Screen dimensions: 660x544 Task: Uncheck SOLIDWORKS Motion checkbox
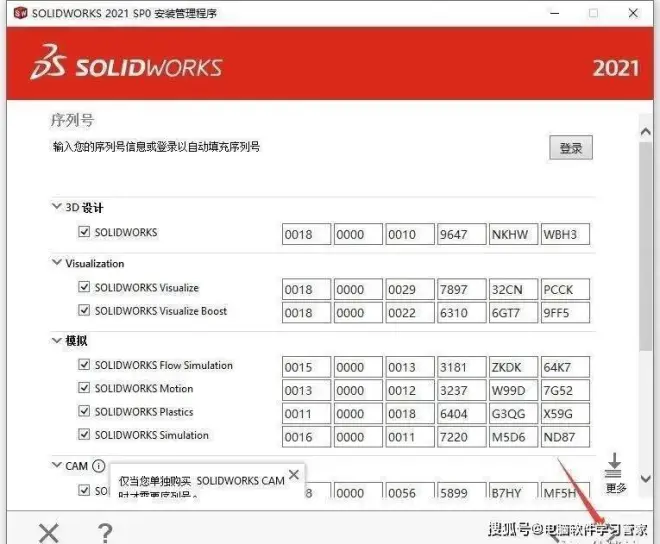(x=84, y=388)
